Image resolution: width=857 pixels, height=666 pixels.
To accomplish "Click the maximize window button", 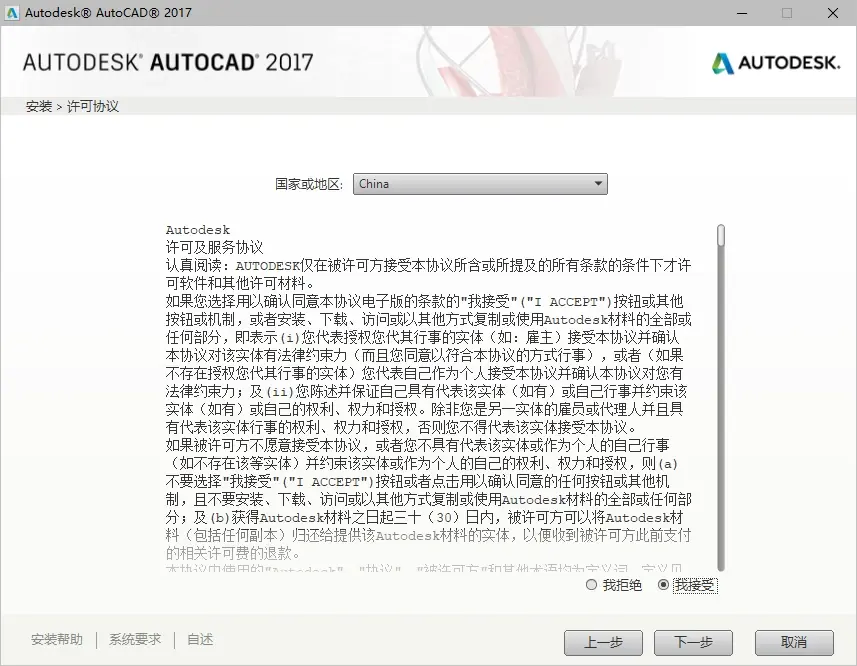I will (786, 13).
